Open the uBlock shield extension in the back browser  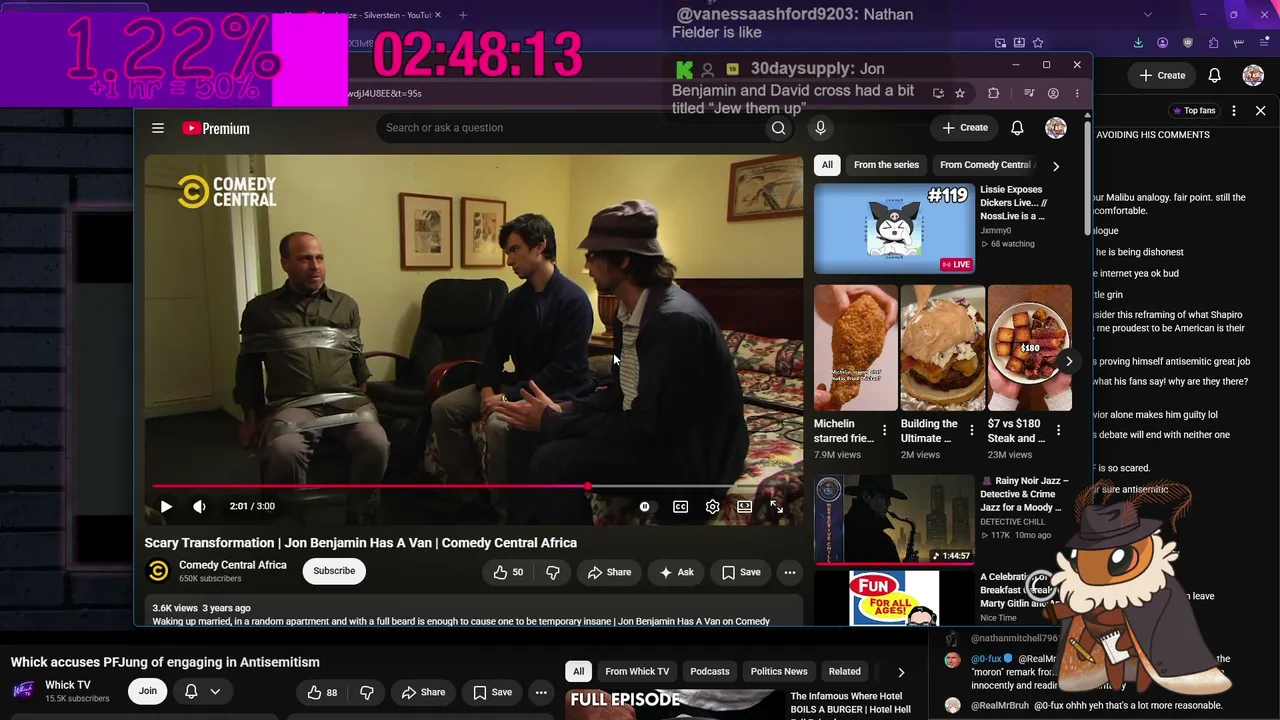pos(1188,43)
